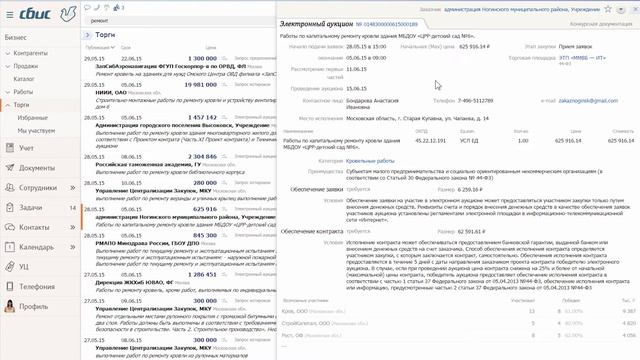Open the Профиль avatar picture

click(x=10, y=306)
